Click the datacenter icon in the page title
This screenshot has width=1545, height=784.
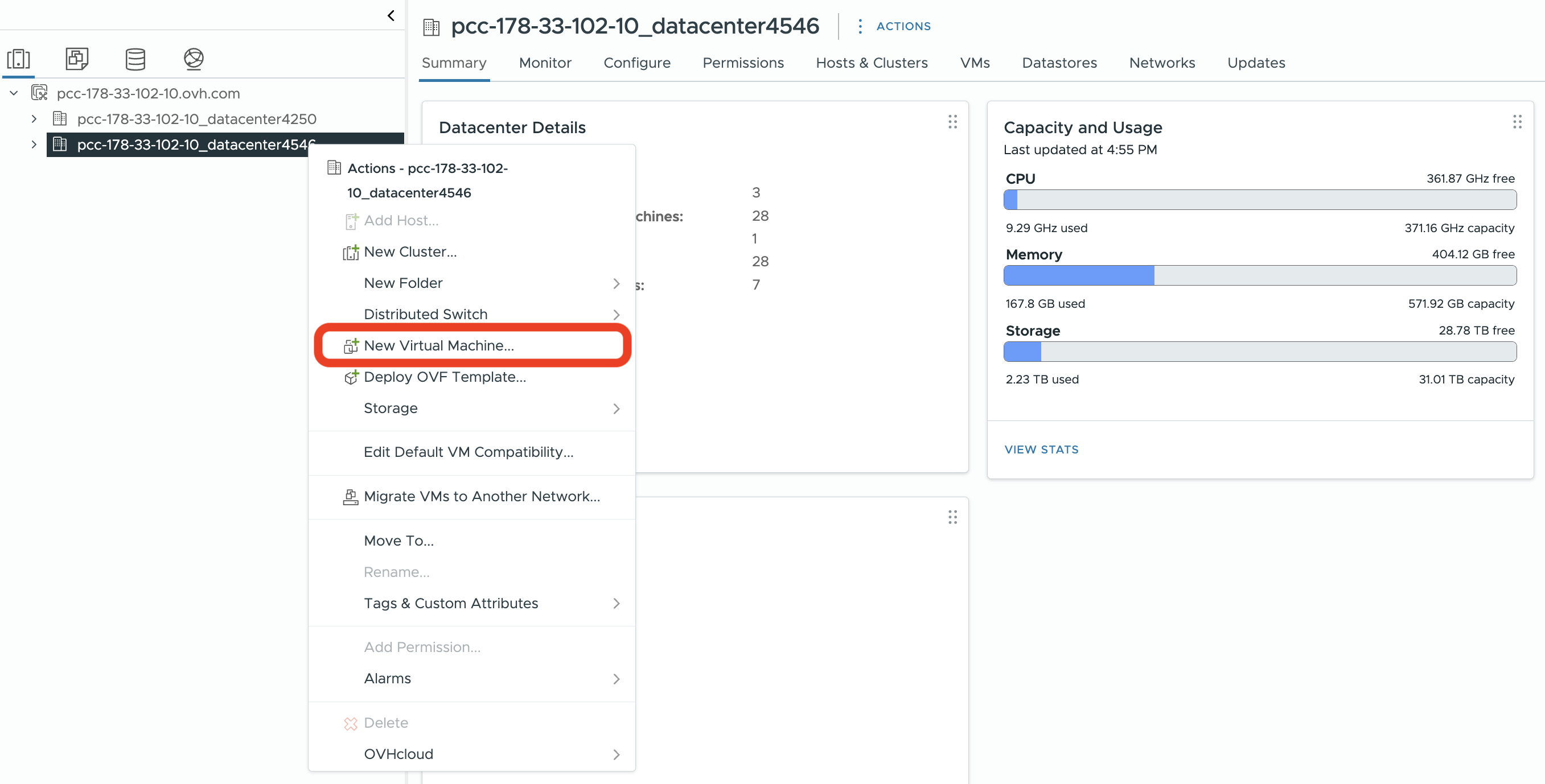coord(432,27)
